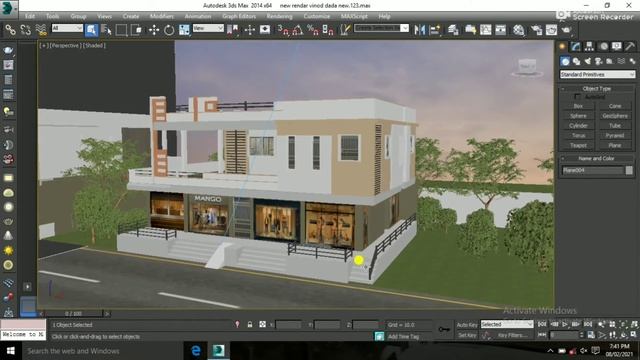The width and height of the screenshot is (640, 360).
Task: Open key mode Selected dropdown
Action: (507, 324)
